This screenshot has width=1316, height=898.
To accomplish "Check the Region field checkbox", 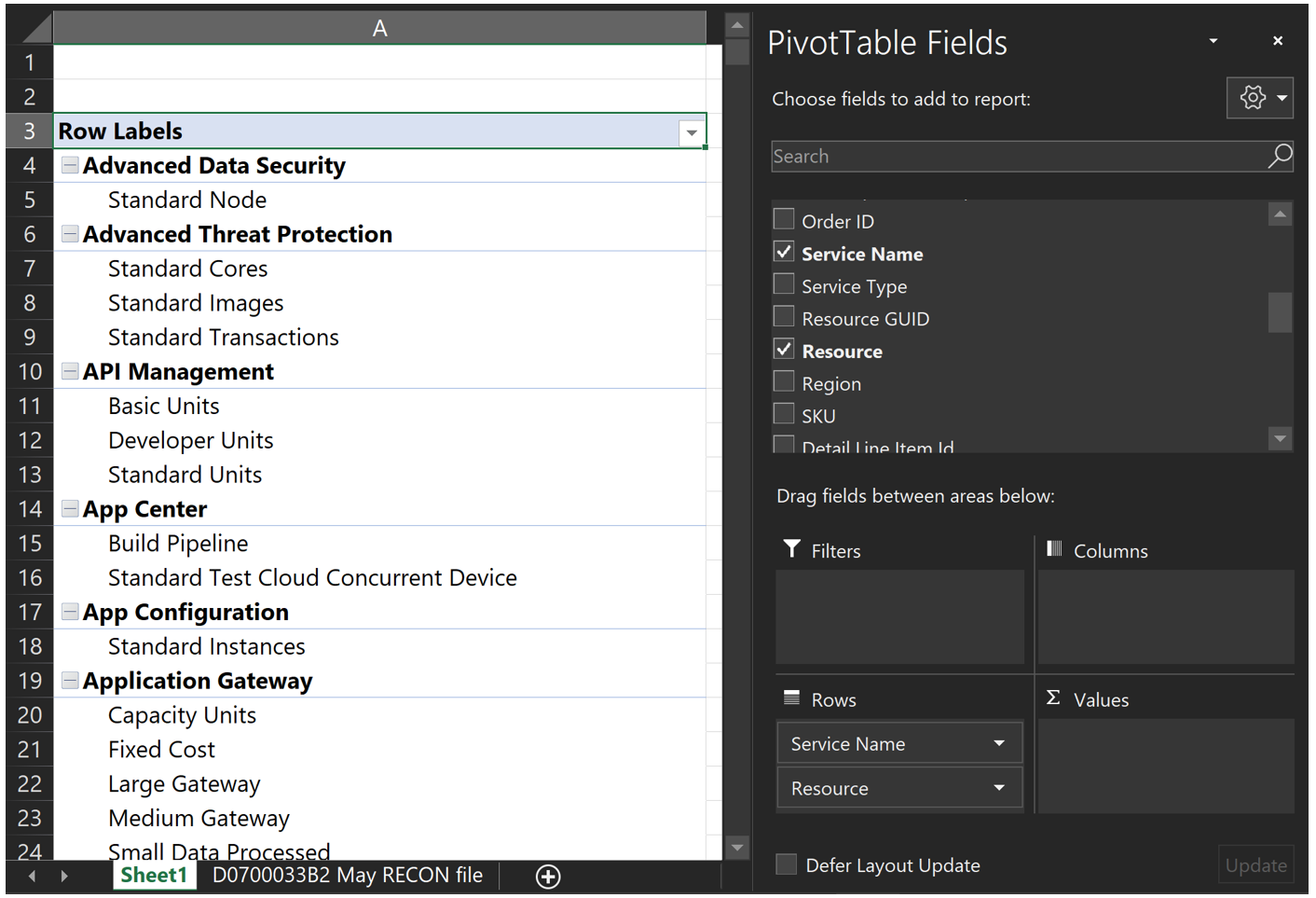I will (x=784, y=382).
